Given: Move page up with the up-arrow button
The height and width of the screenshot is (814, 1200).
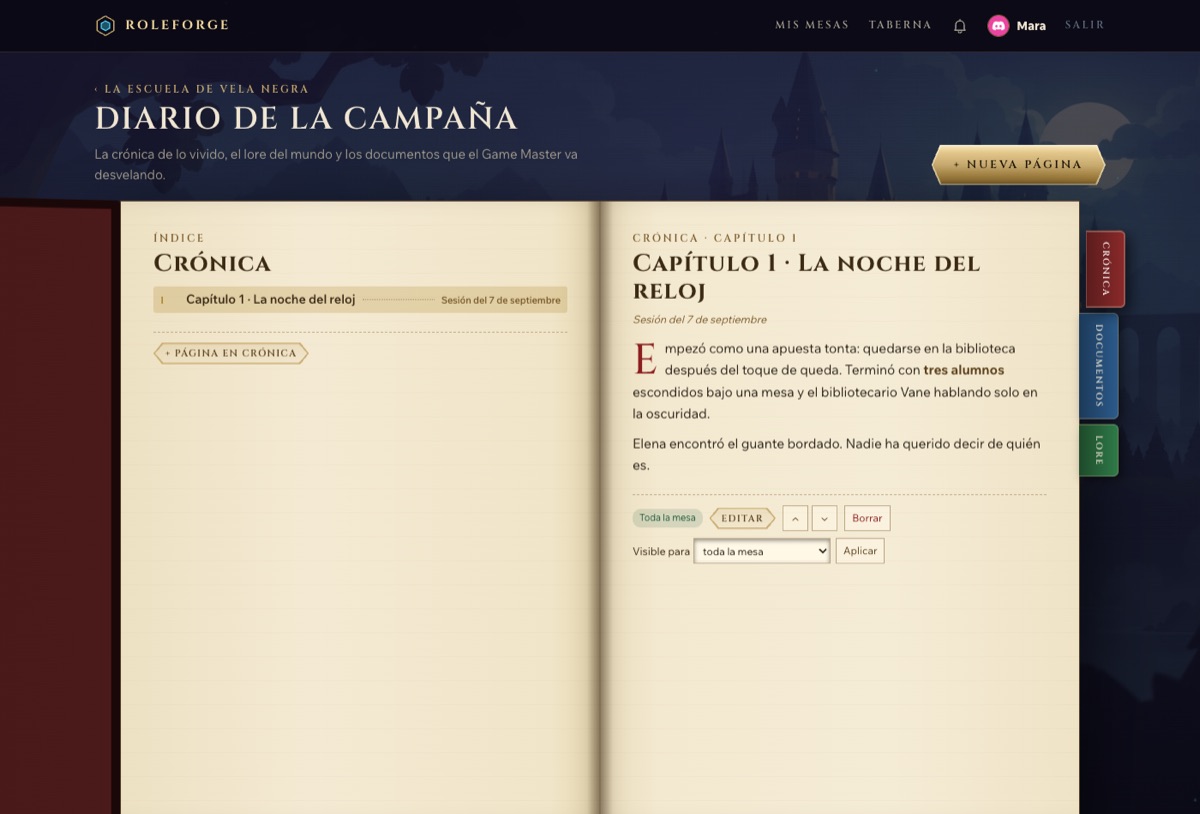Looking at the screenshot, I should coord(795,518).
